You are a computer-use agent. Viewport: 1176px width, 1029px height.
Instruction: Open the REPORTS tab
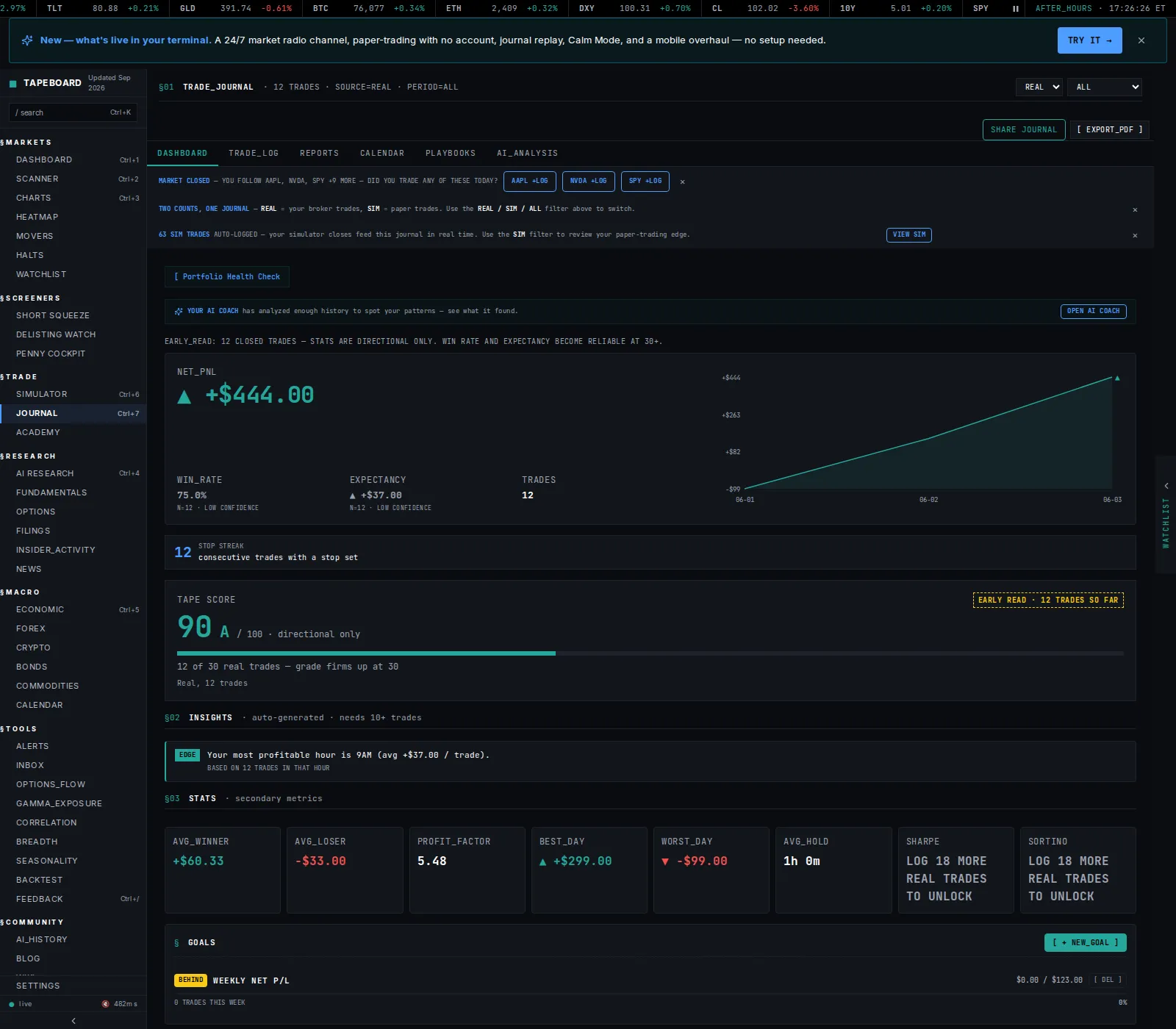coord(319,153)
